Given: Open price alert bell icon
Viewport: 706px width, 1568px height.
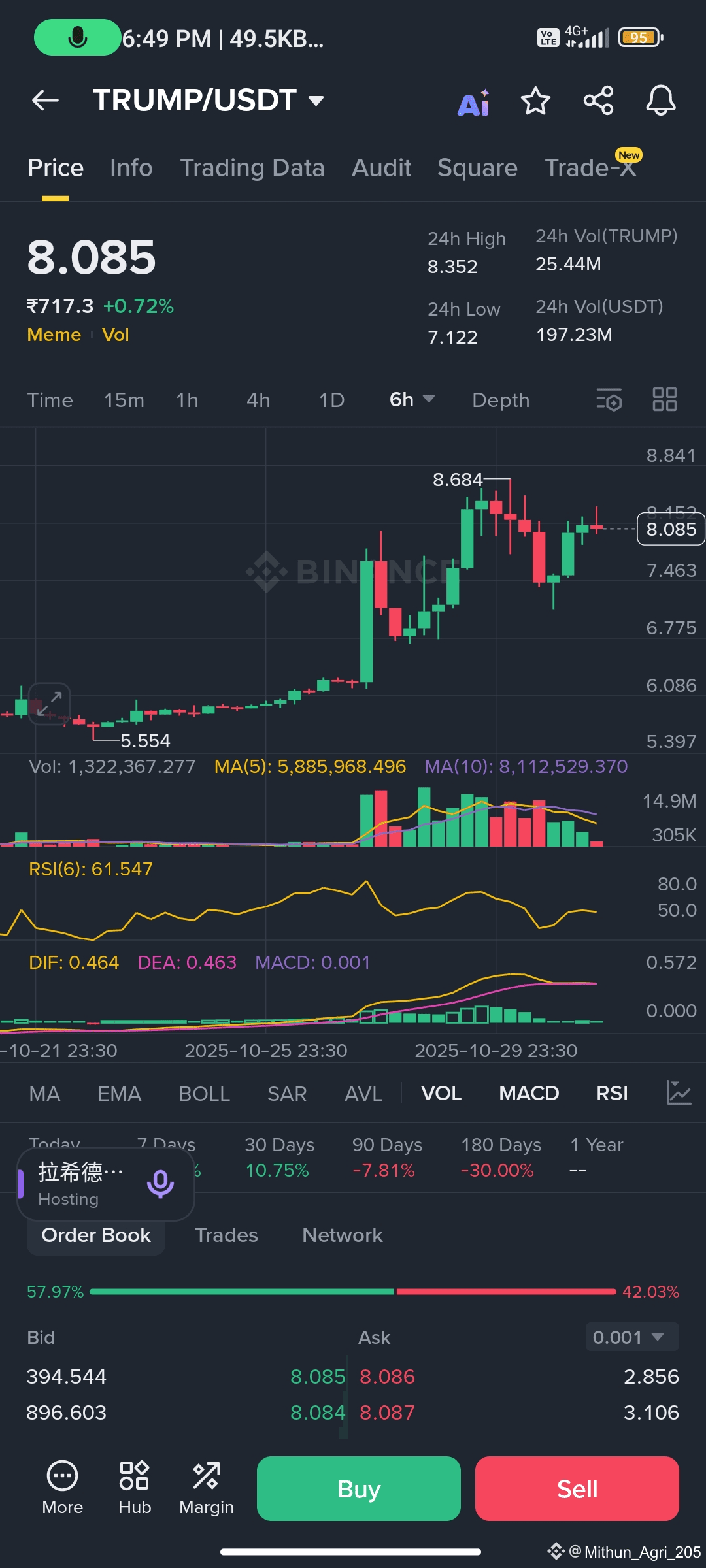Looking at the screenshot, I should click(661, 101).
